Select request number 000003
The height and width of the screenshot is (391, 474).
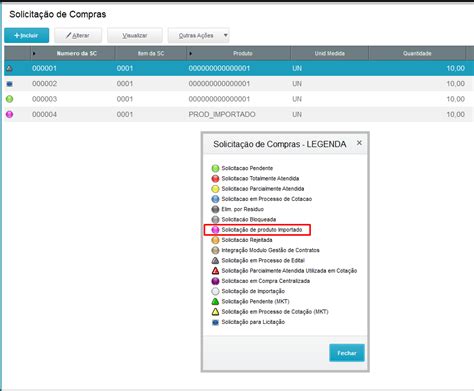point(44,99)
